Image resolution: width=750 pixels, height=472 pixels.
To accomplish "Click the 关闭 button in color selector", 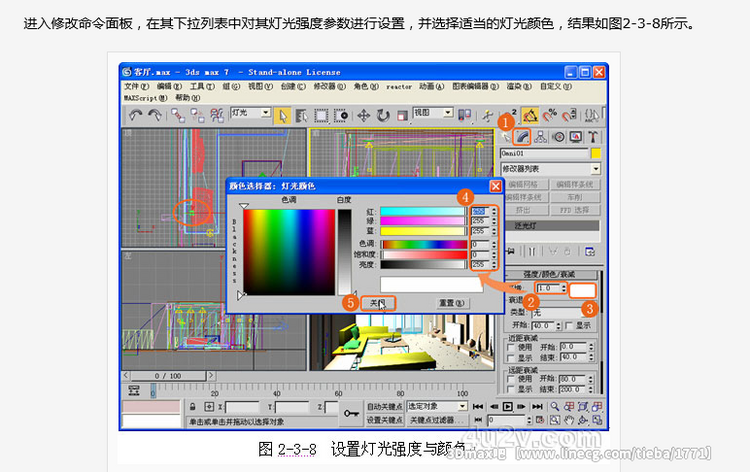I will (378, 303).
